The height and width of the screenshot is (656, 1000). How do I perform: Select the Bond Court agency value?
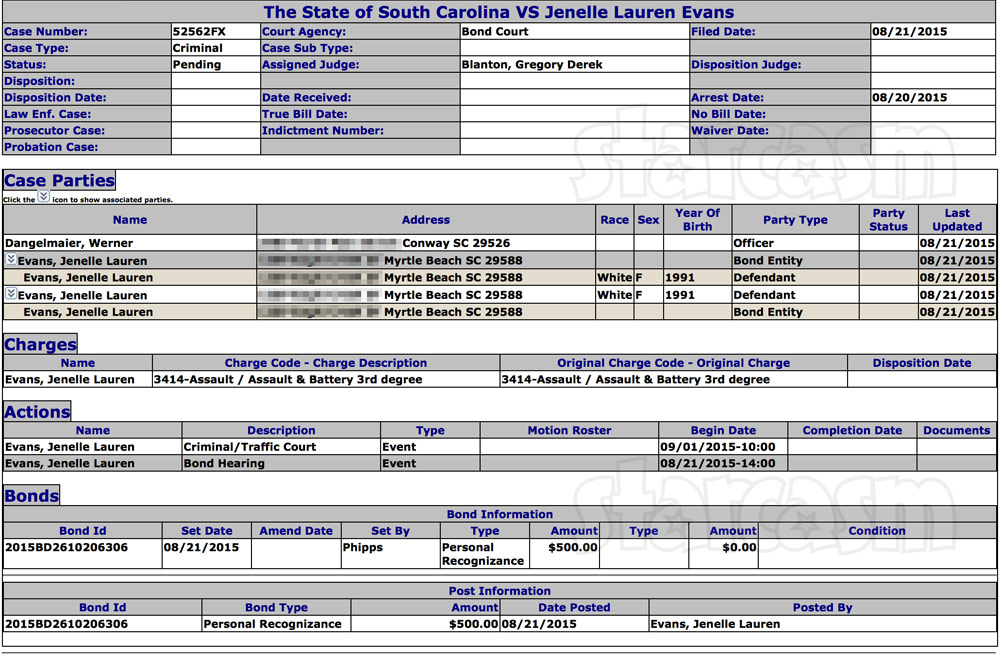[x=495, y=31]
